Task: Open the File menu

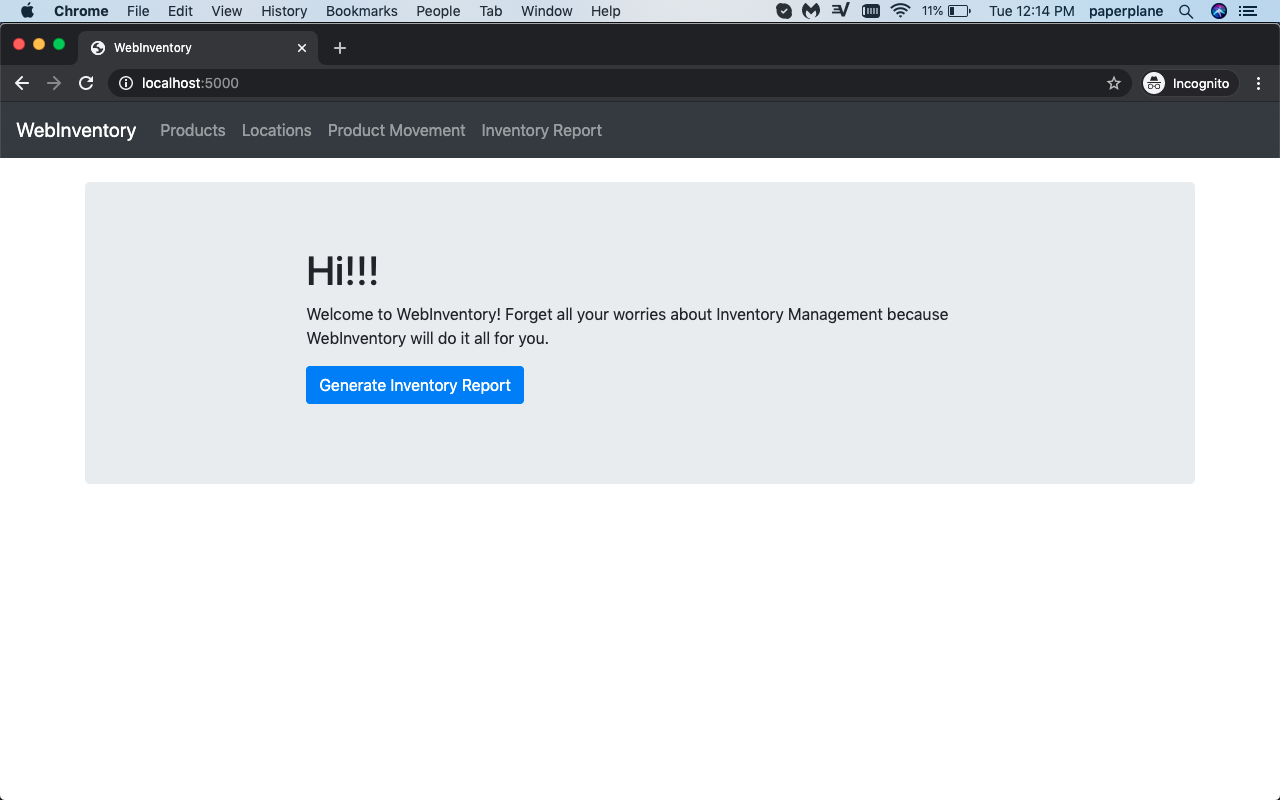Action: click(x=138, y=11)
